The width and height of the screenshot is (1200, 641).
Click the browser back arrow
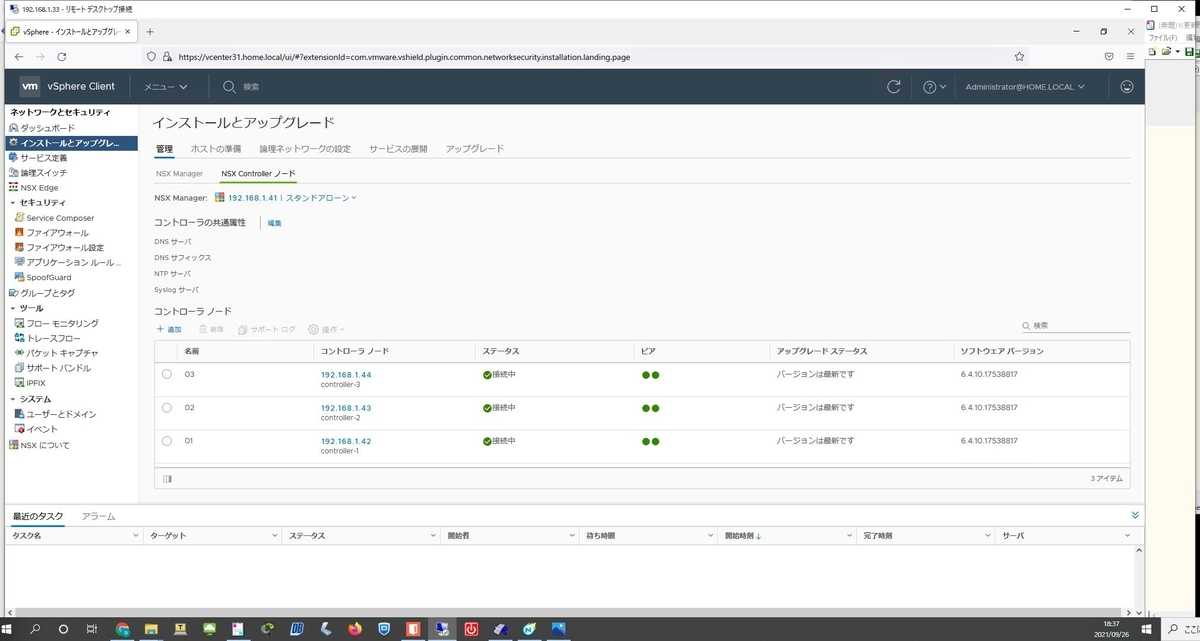pos(18,57)
